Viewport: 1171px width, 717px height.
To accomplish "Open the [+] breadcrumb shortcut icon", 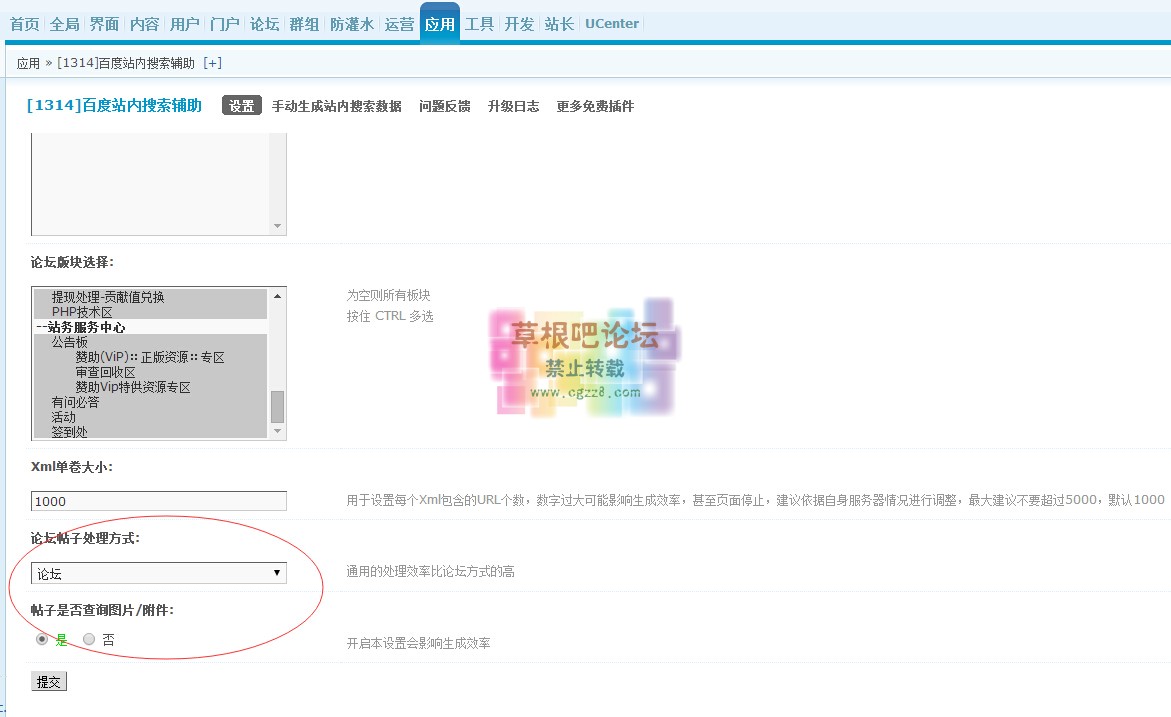I will (x=211, y=61).
